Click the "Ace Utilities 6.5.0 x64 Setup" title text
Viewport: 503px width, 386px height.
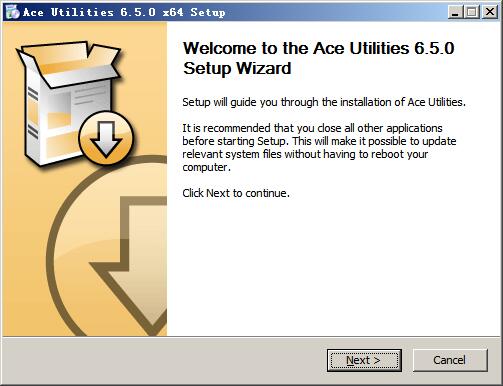[x=124, y=12]
